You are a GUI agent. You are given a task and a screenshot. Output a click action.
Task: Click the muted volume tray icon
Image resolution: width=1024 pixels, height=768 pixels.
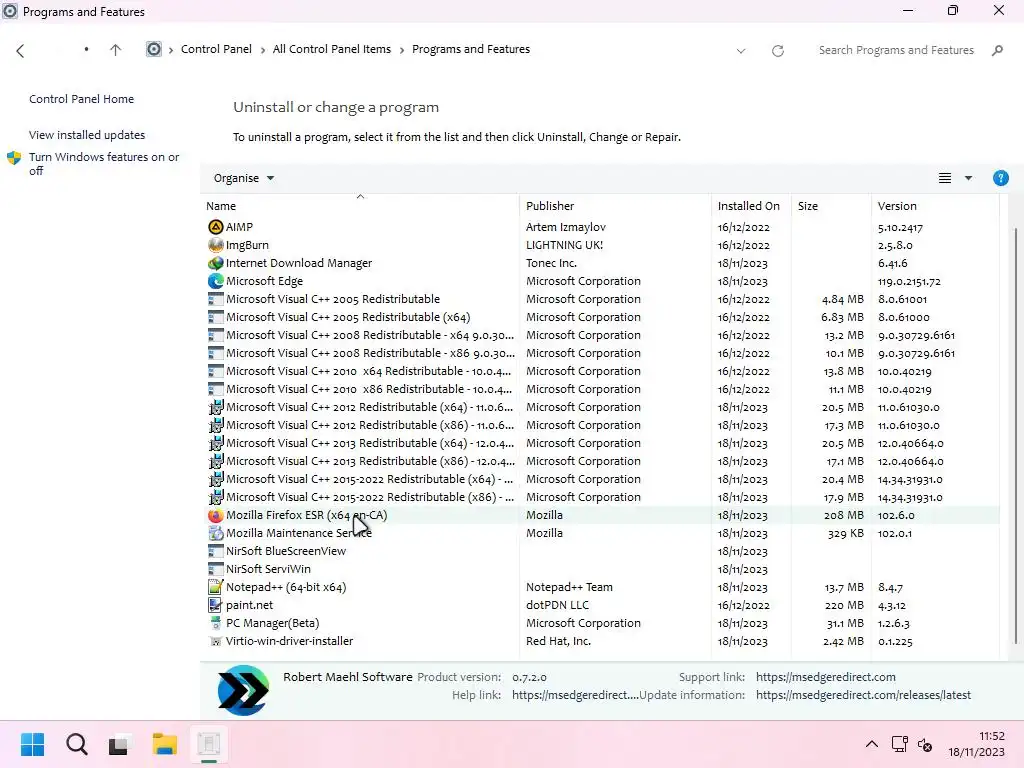pyautogui.click(x=925, y=744)
